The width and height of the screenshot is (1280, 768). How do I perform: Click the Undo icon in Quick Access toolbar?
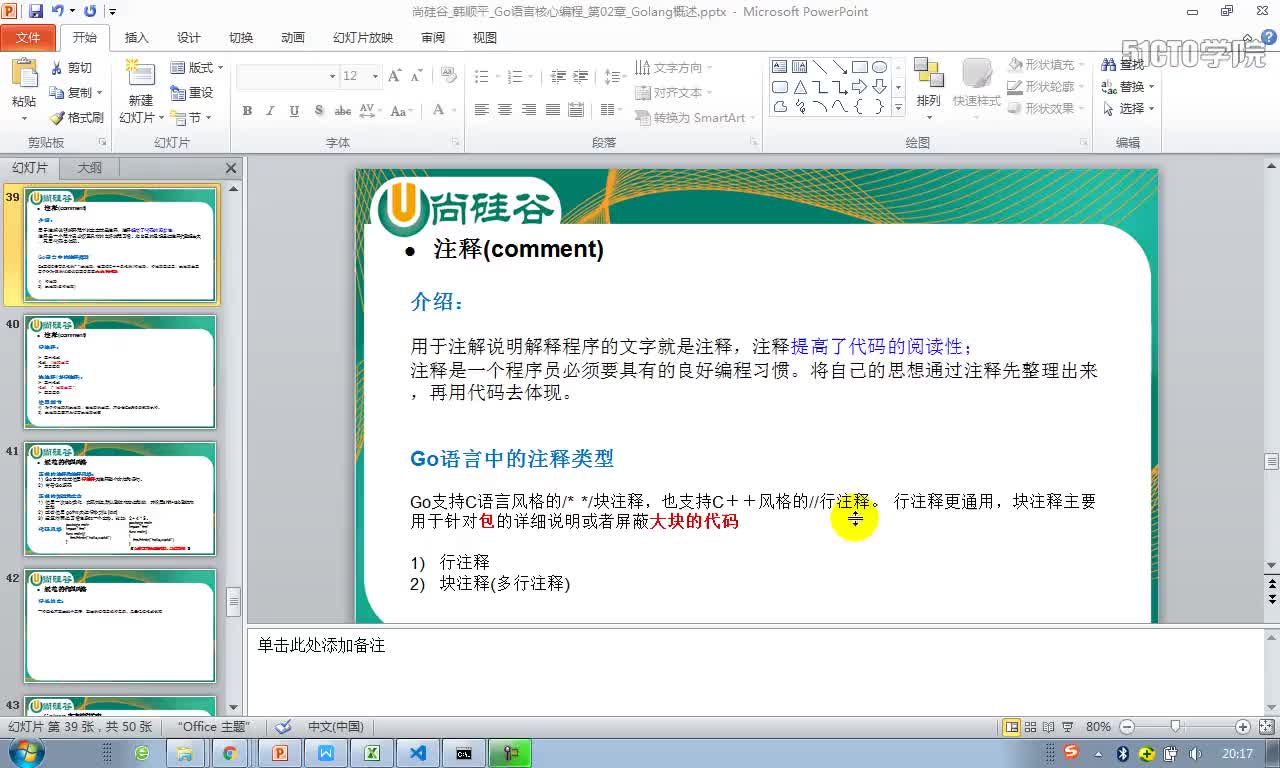pos(58,11)
